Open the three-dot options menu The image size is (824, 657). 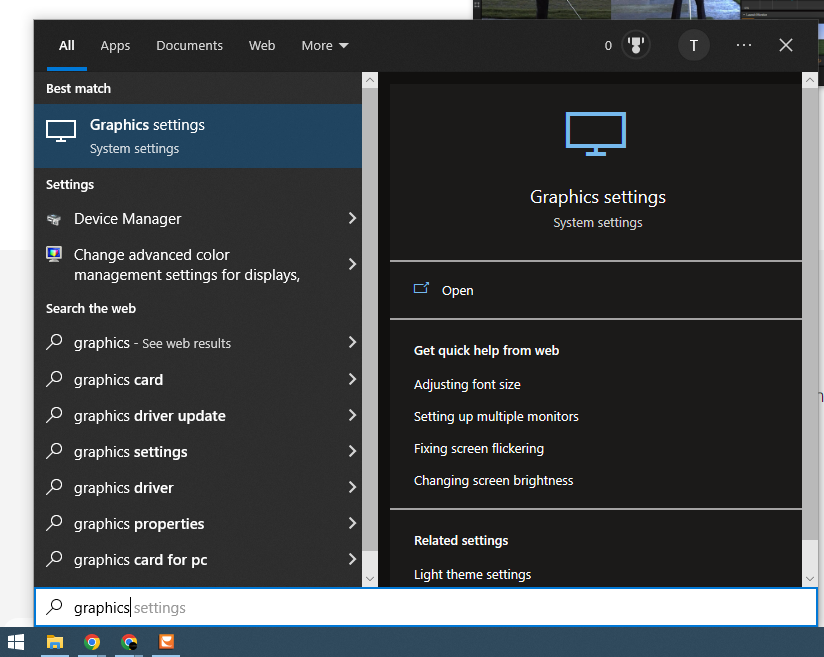[x=743, y=45]
